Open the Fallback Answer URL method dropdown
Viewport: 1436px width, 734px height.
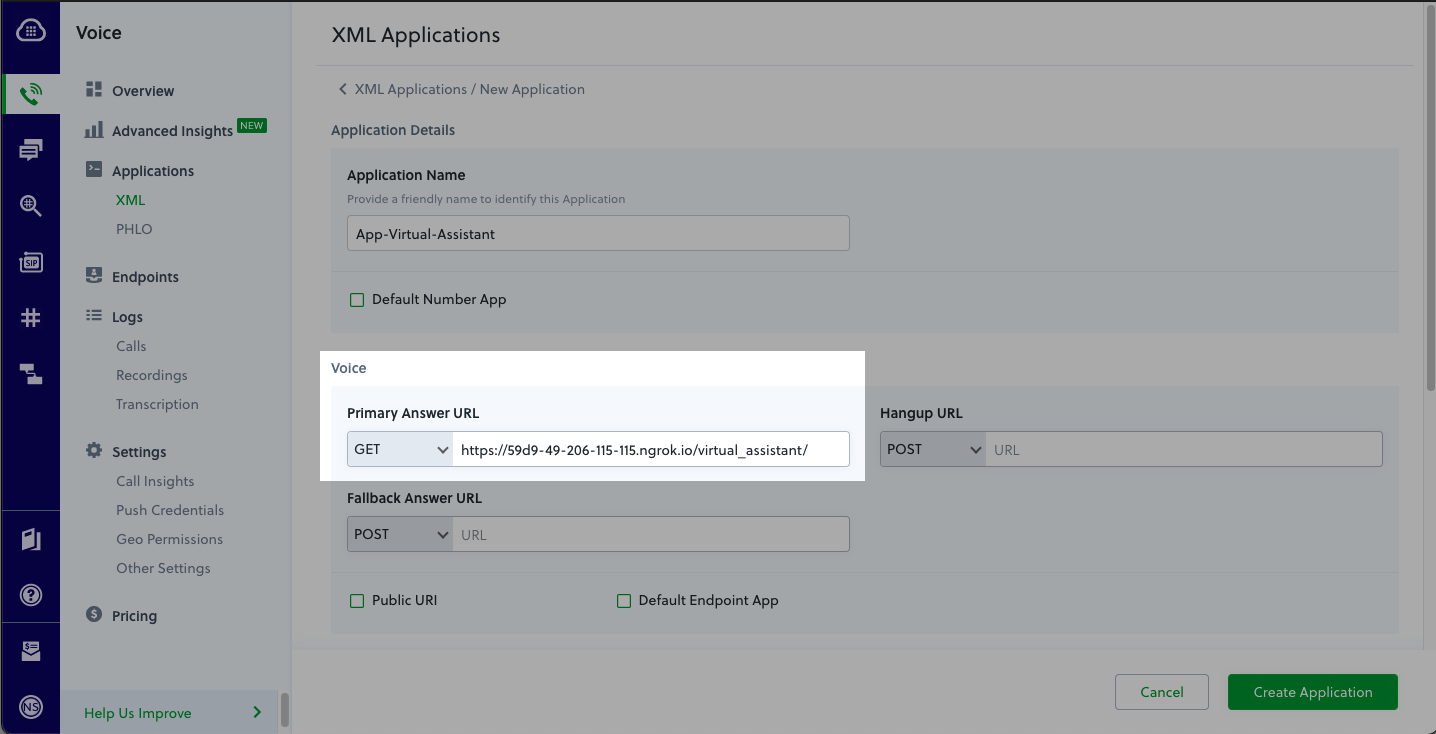click(399, 533)
